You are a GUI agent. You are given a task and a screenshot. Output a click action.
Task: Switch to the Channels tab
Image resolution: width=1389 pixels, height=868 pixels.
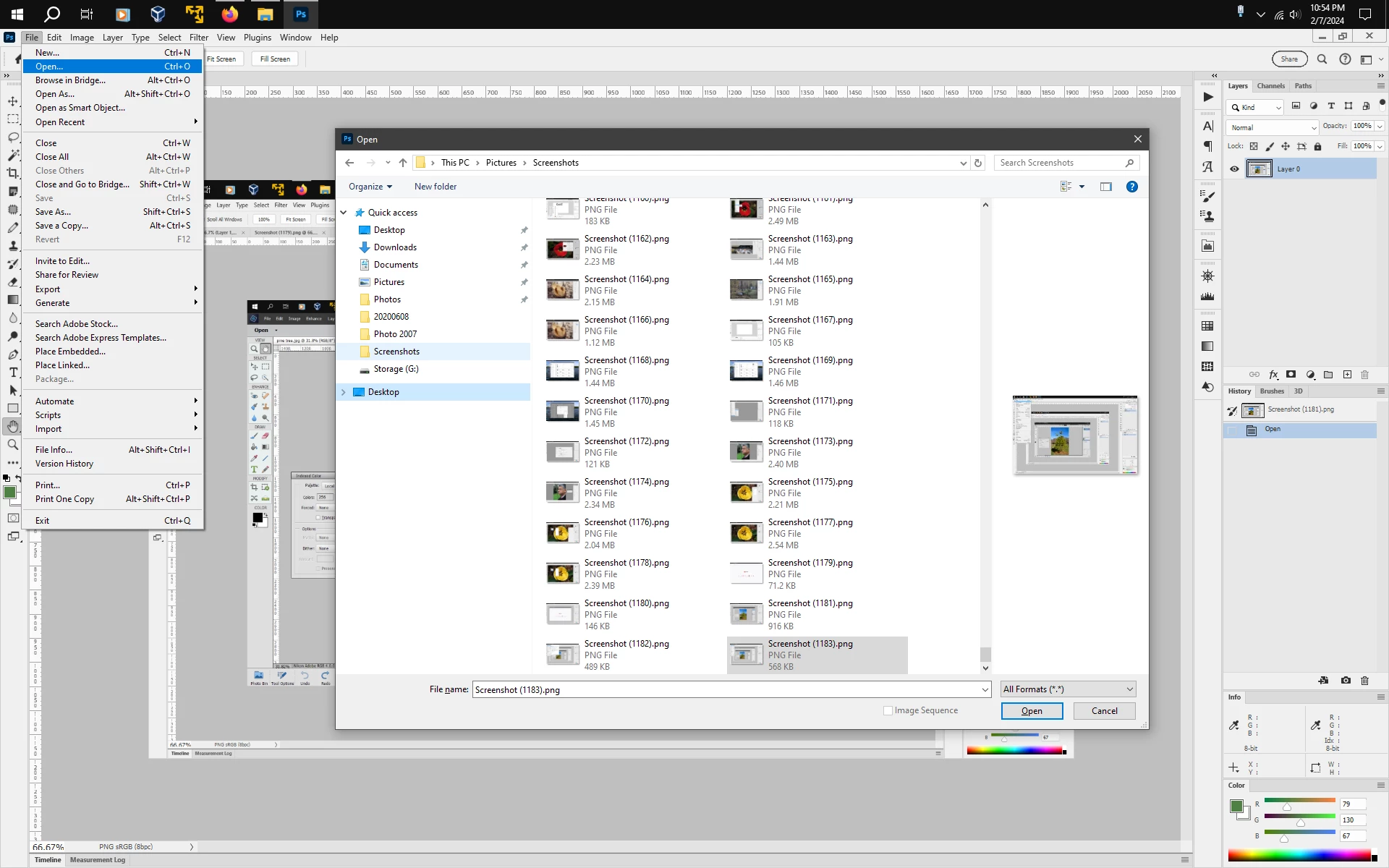coord(1270,86)
